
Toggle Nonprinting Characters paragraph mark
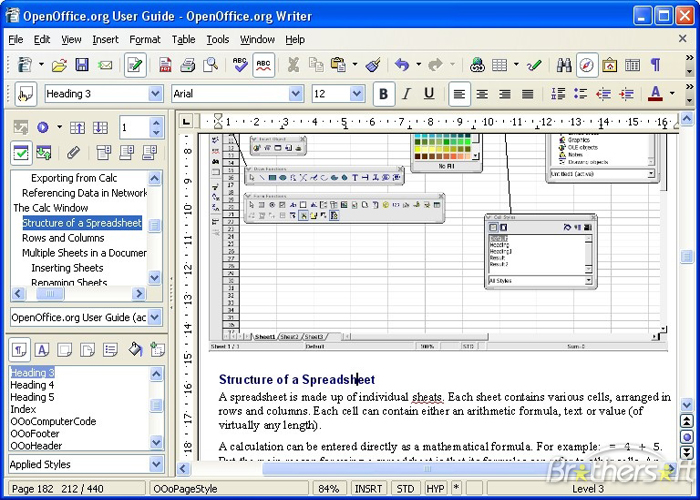tap(655, 65)
